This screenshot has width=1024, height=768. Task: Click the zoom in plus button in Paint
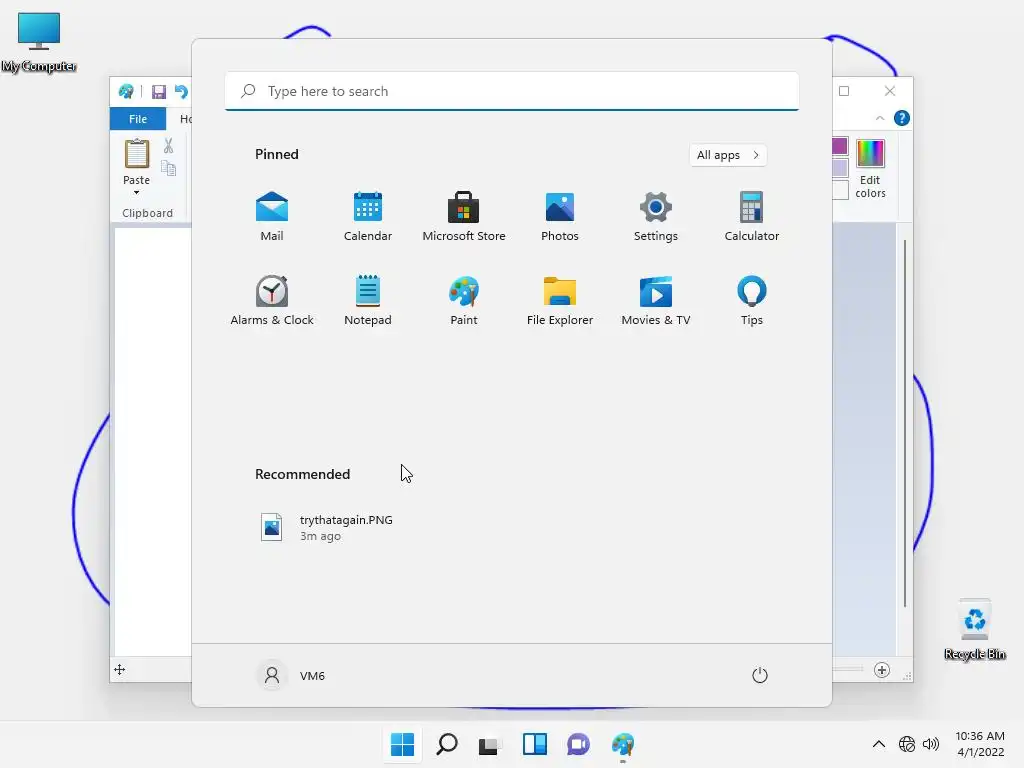[882, 670]
